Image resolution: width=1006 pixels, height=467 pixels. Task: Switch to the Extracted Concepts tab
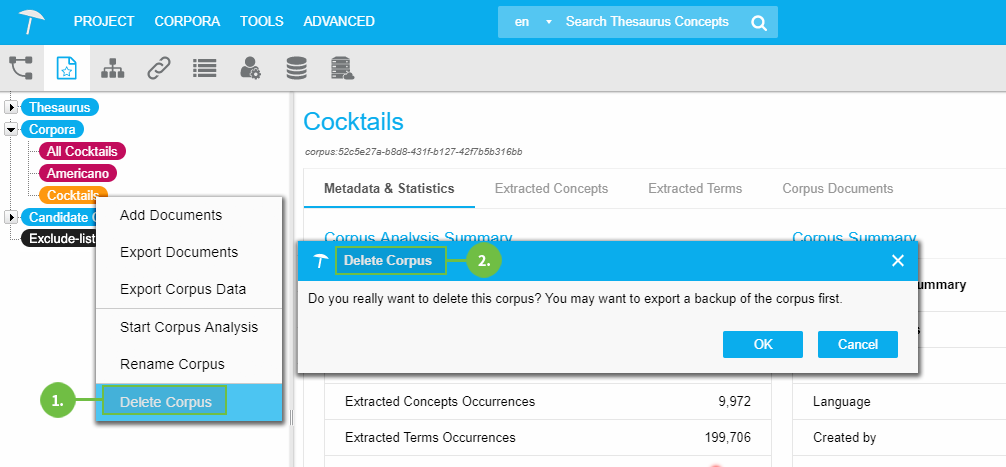[551, 188]
